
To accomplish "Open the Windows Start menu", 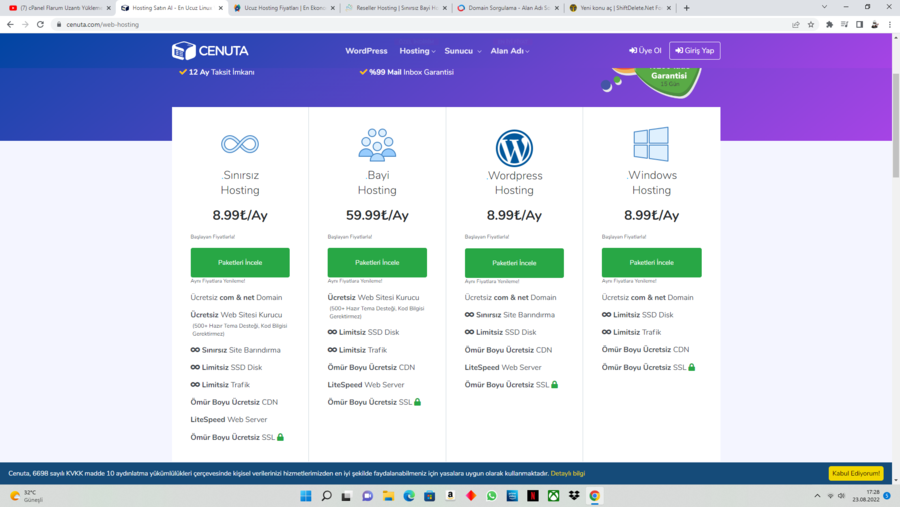I will [x=306, y=496].
